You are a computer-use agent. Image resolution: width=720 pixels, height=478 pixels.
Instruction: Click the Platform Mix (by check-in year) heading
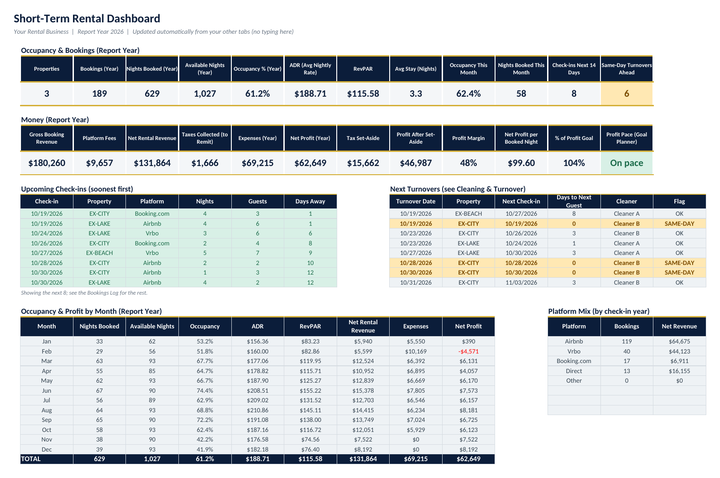tap(599, 311)
